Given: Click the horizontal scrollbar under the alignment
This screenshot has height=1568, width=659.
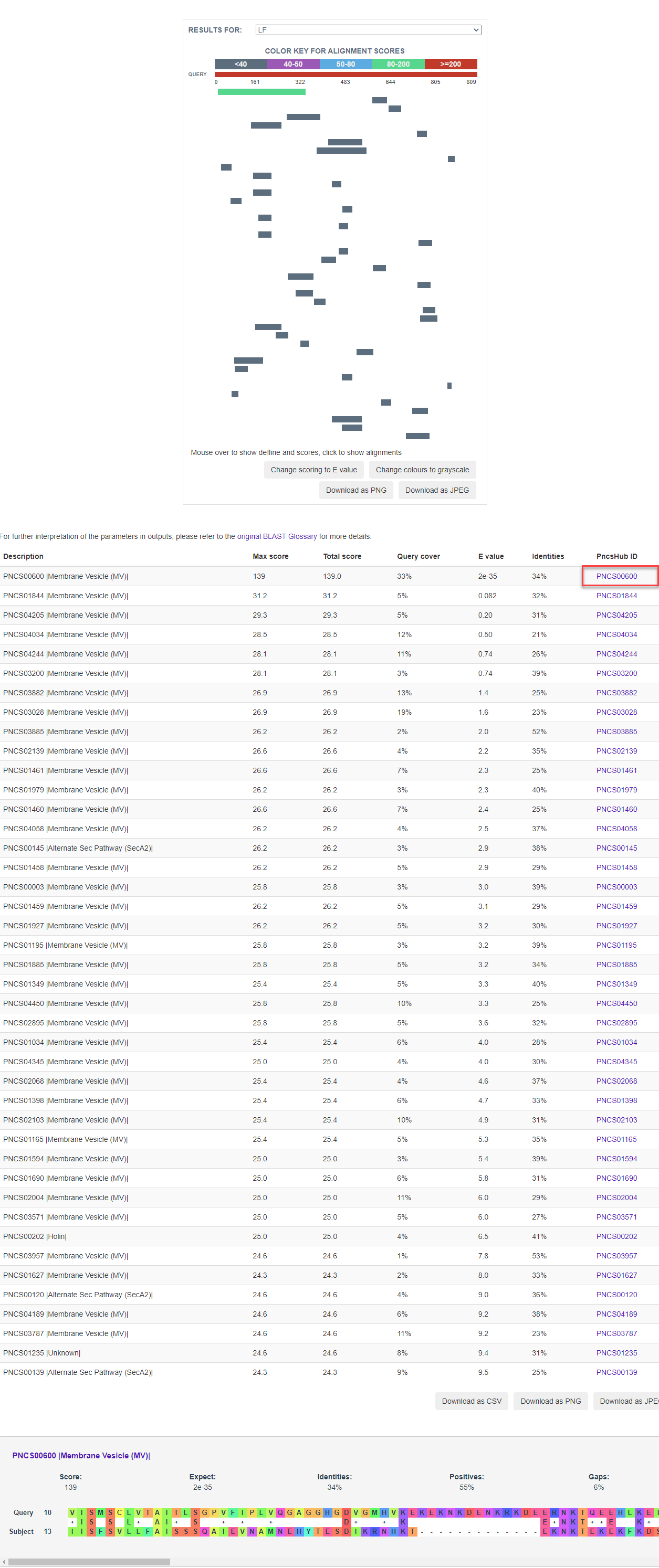Looking at the screenshot, I should (89, 1561).
